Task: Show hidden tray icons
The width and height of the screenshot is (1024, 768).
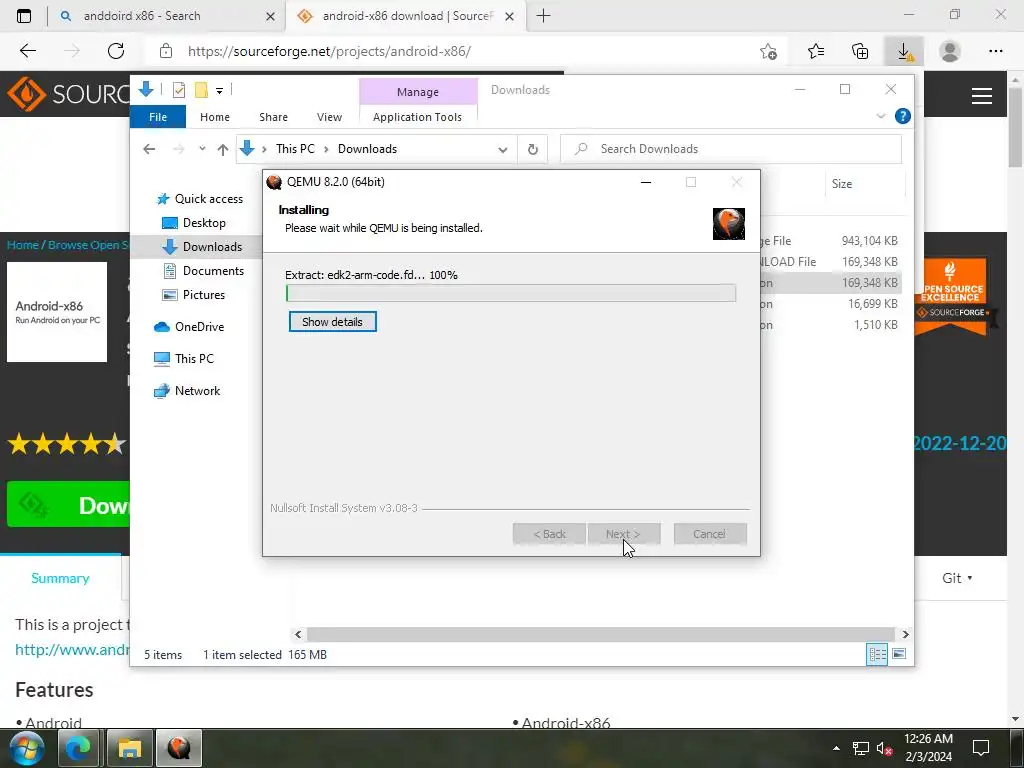Action: [836, 748]
